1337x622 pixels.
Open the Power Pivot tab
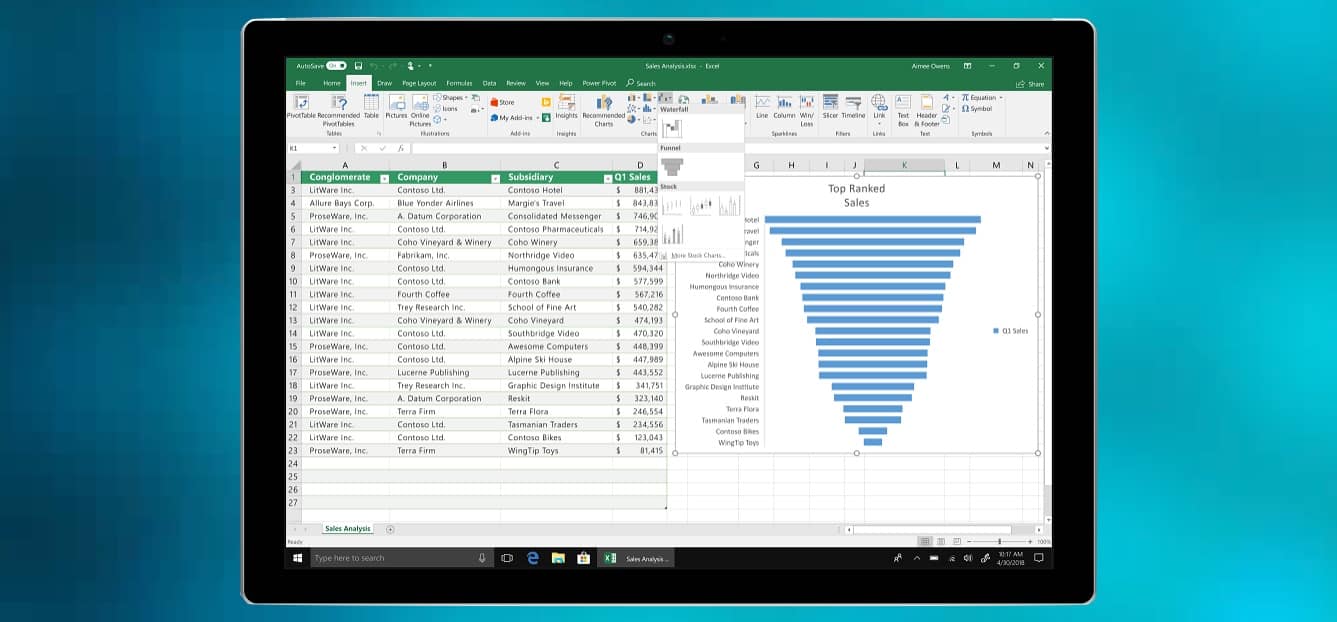599,83
